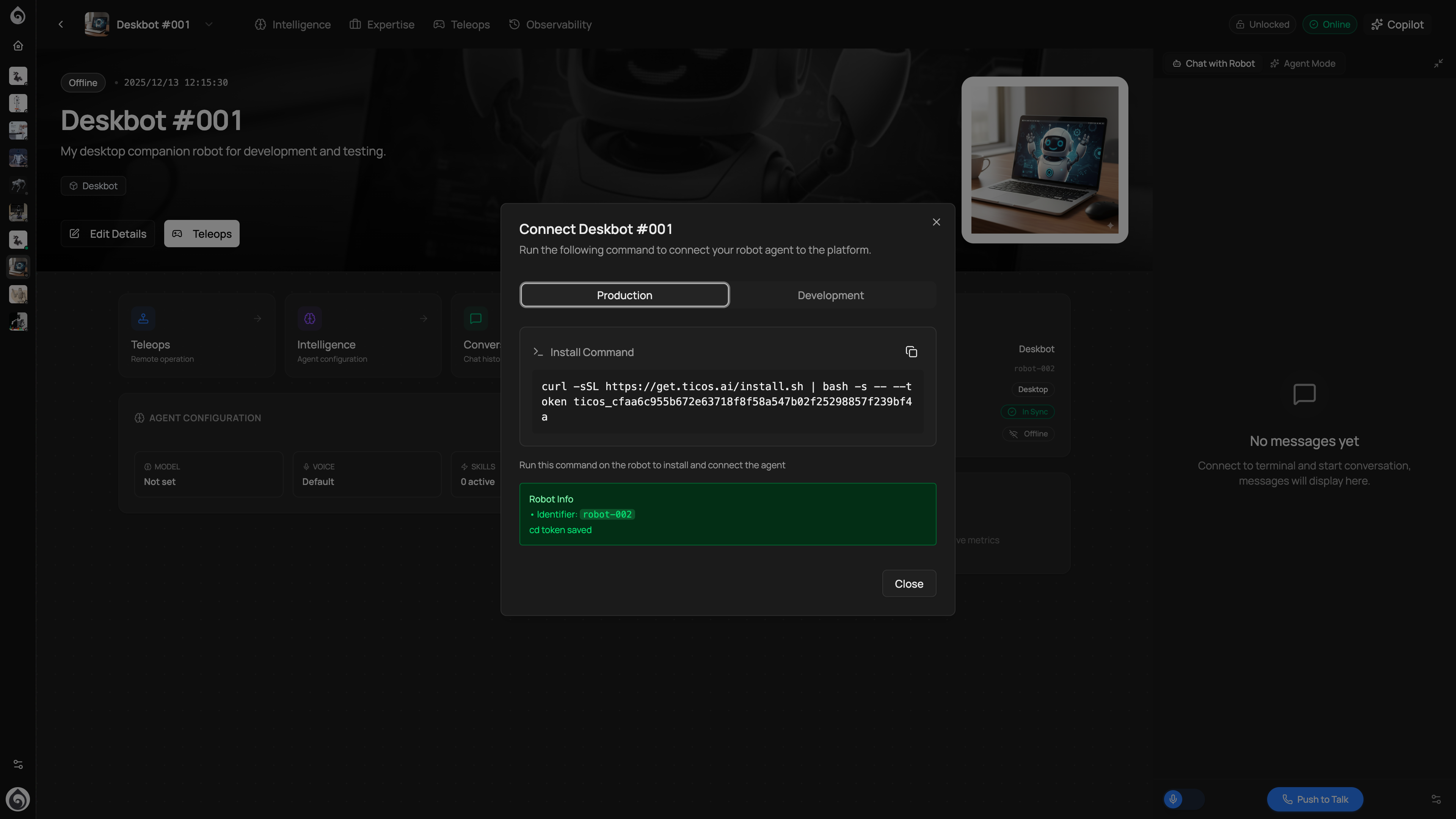1456x819 pixels.
Task: Open audio settings icon beside Push to Talk
Action: tap(1436, 799)
